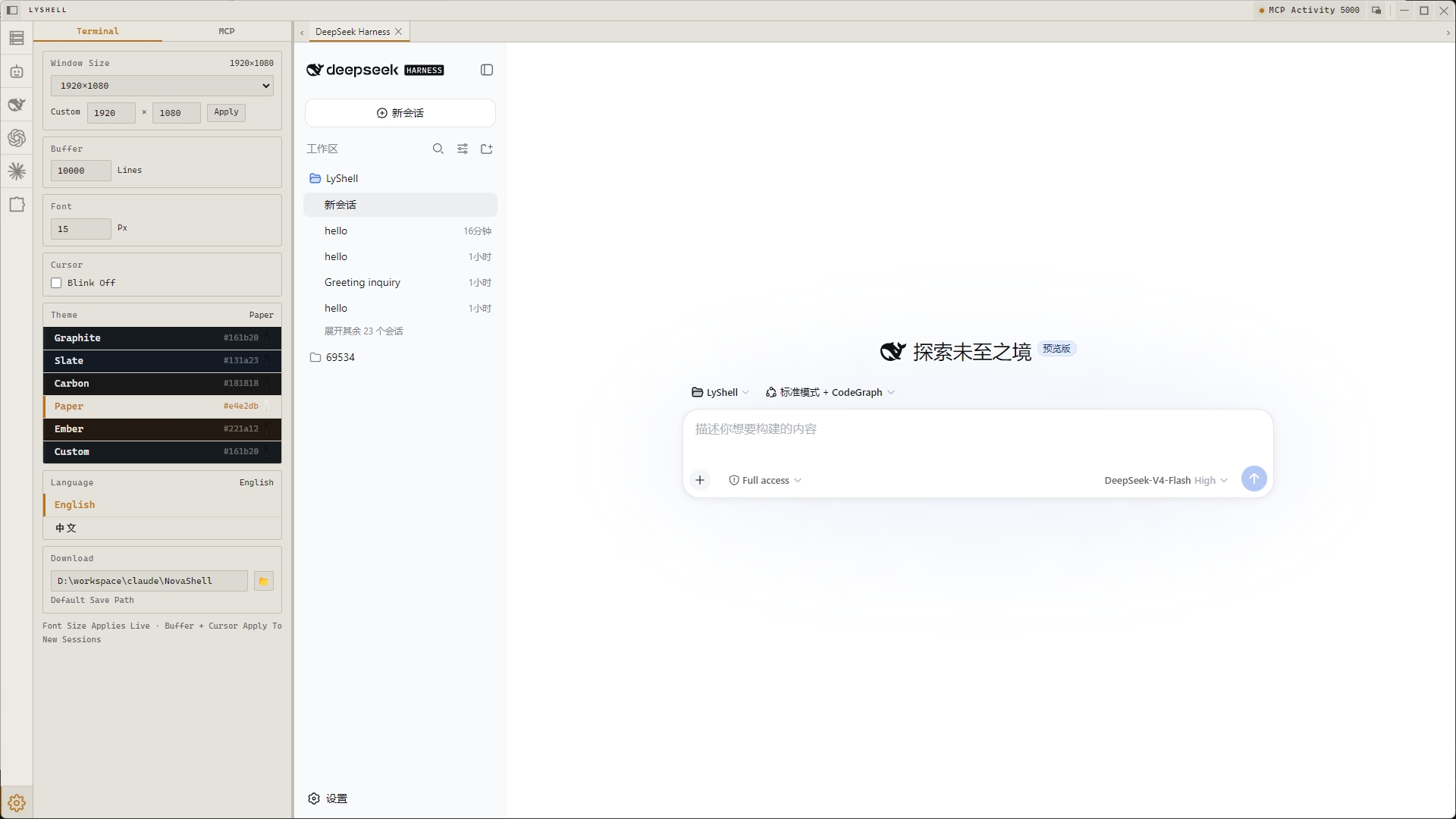
Task: Start a new conversation with 新会话 button
Action: [x=400, y=113]
